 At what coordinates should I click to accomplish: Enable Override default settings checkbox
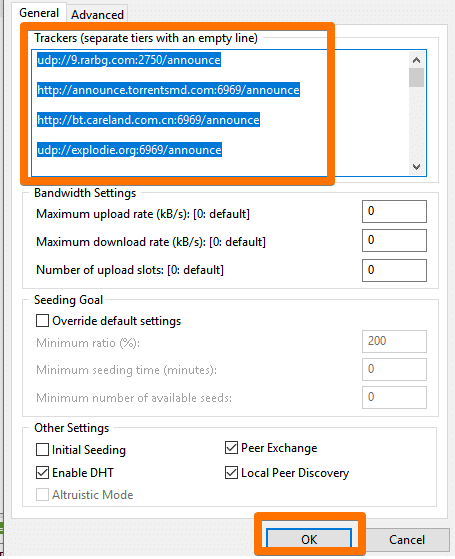point(42,320)
